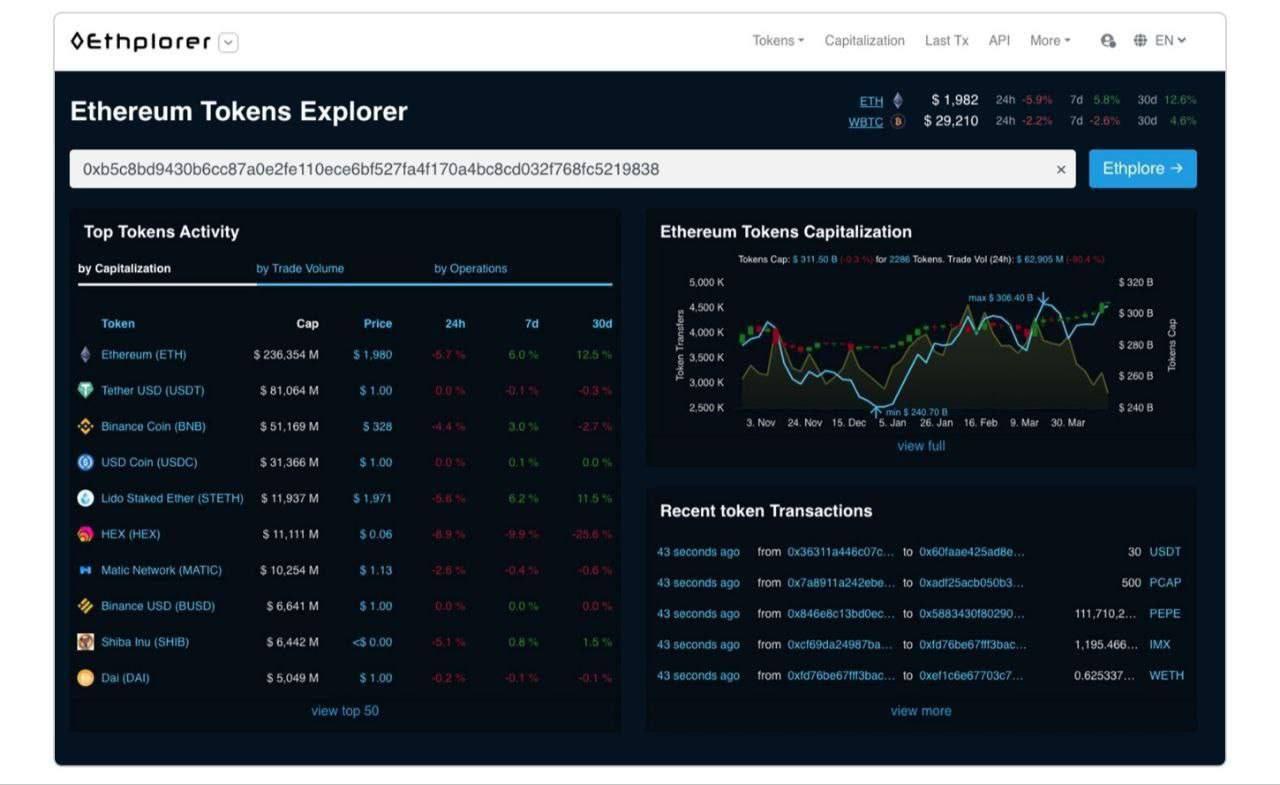Select the by Capitalization tab
The height and width of the screenshot is (785, 1280).
124,268
